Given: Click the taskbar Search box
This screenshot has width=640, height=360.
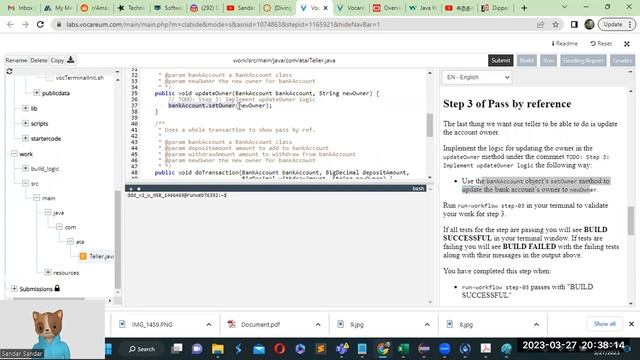Looking at the screenshot, I should click(142, 349).
